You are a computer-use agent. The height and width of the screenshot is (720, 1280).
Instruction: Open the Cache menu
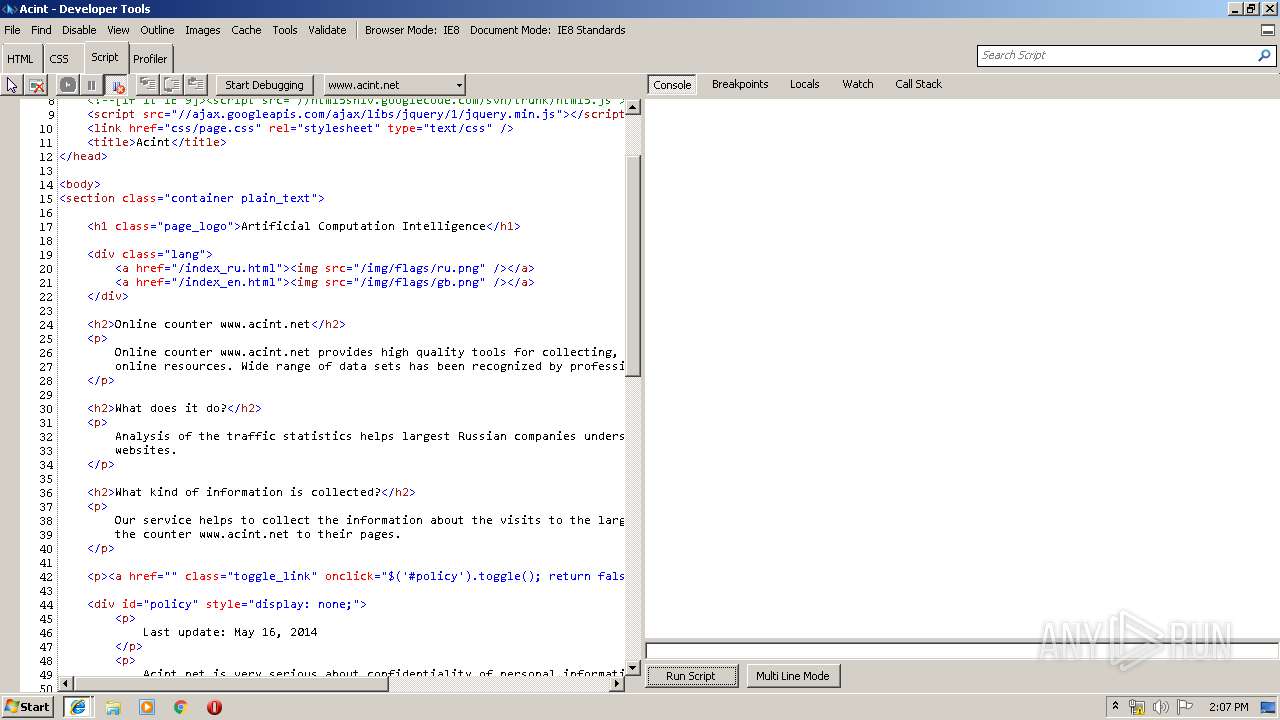point(246,30)
